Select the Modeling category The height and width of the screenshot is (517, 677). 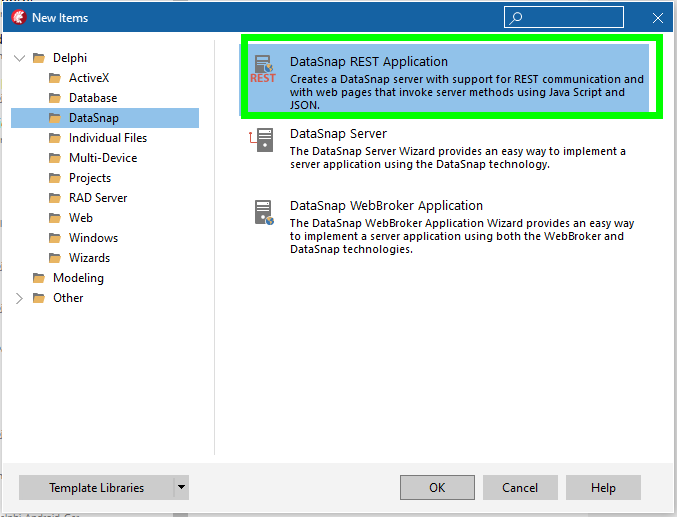point(78,278)
